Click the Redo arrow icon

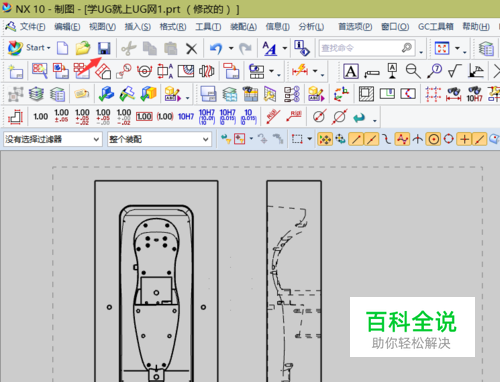click(245, 49)
